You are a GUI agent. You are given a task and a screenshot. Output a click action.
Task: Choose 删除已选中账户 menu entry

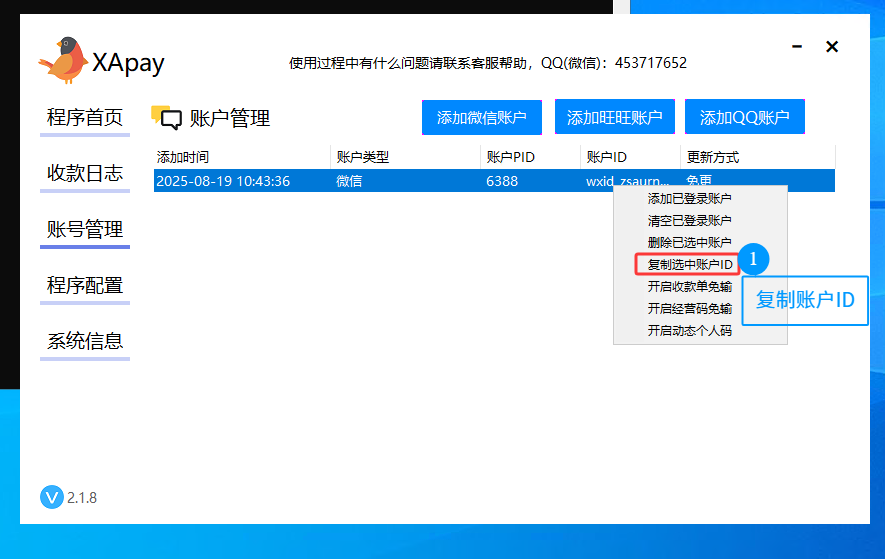[x=689, y=243]
